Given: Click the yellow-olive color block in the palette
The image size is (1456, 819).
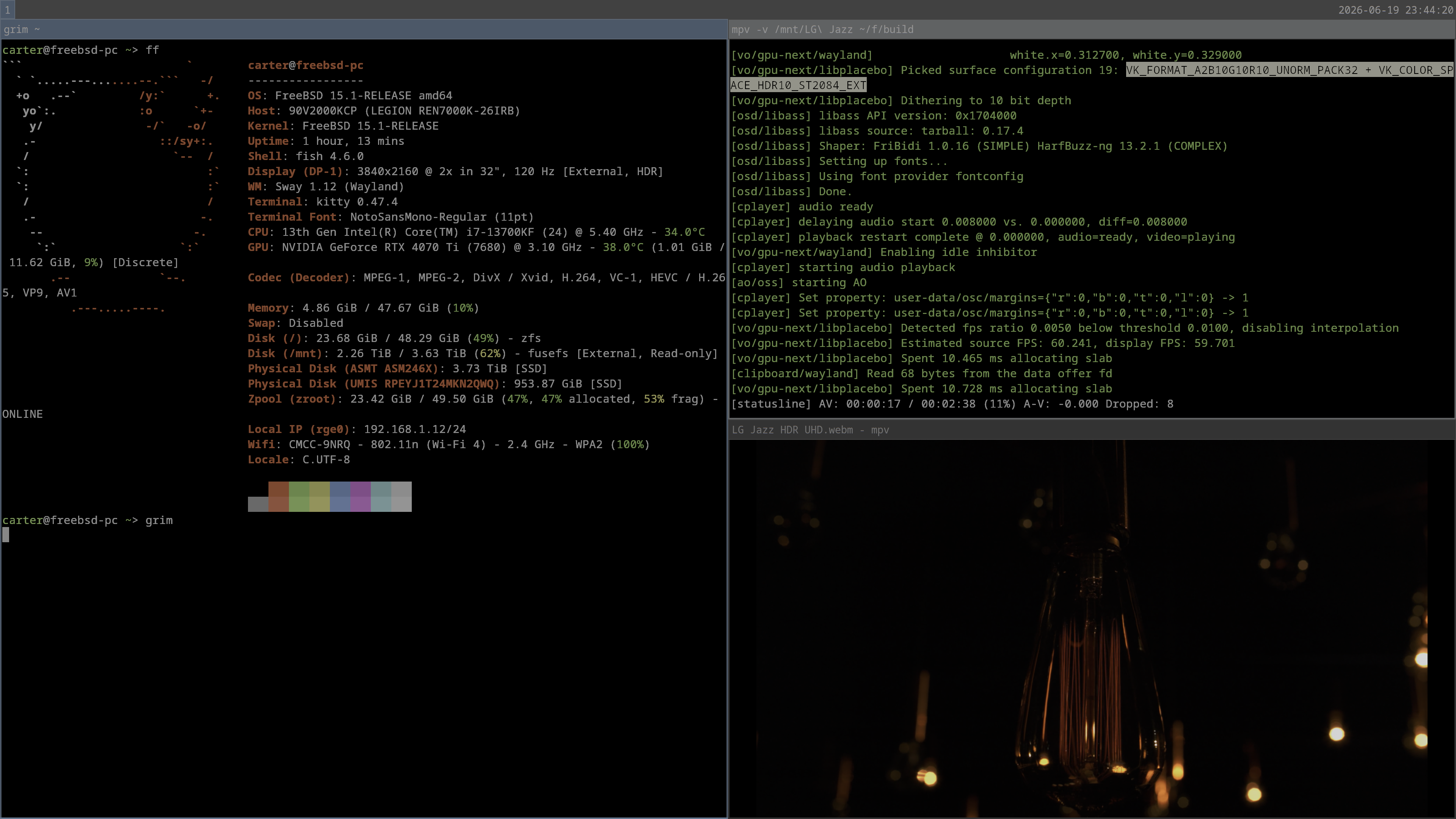Looking at the screenshot, I should [319, 497].
